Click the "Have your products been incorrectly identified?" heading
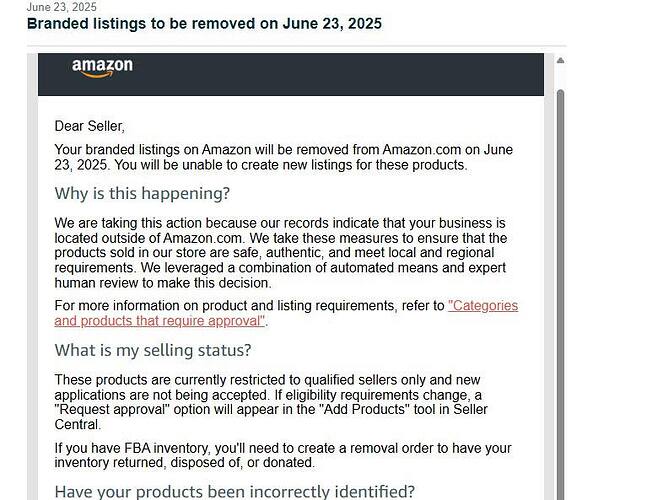The width and height of the screenshot is (662, 500). pyautogui.click(x=235, y=492)
